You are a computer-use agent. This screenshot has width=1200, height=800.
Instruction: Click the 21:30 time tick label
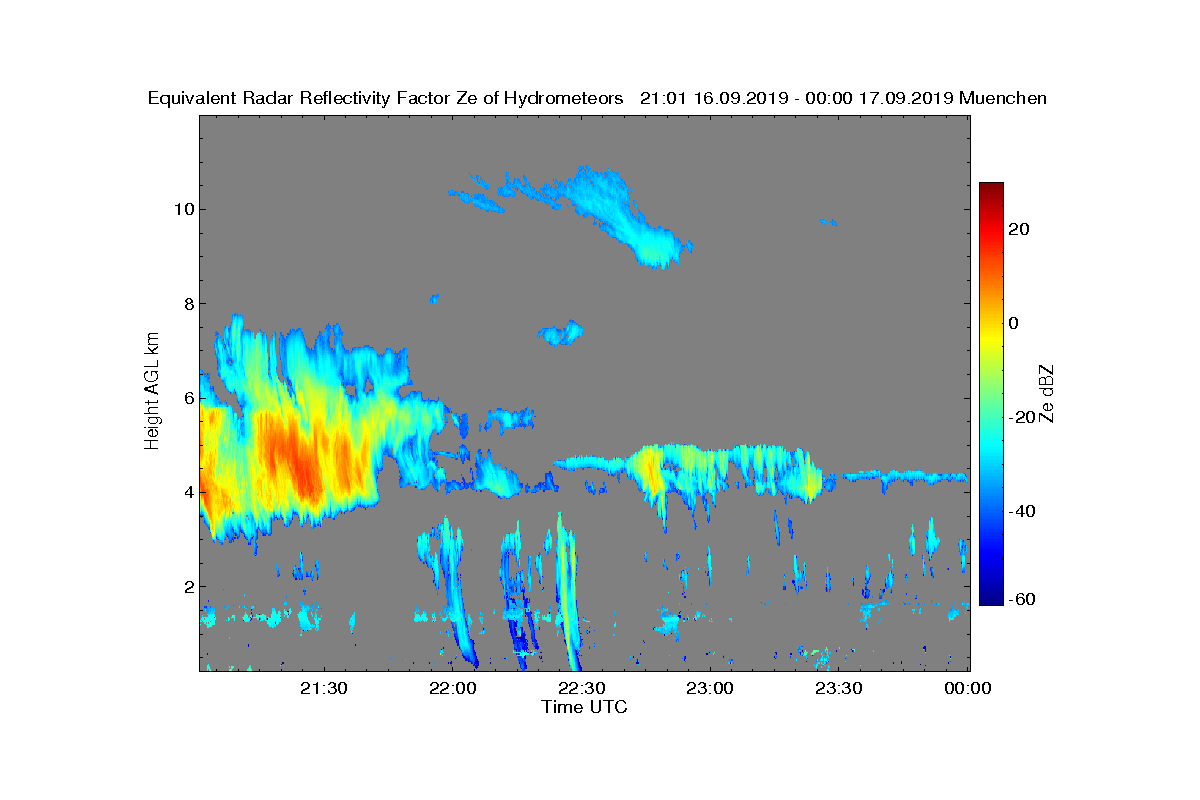click(x=324, y=688)
